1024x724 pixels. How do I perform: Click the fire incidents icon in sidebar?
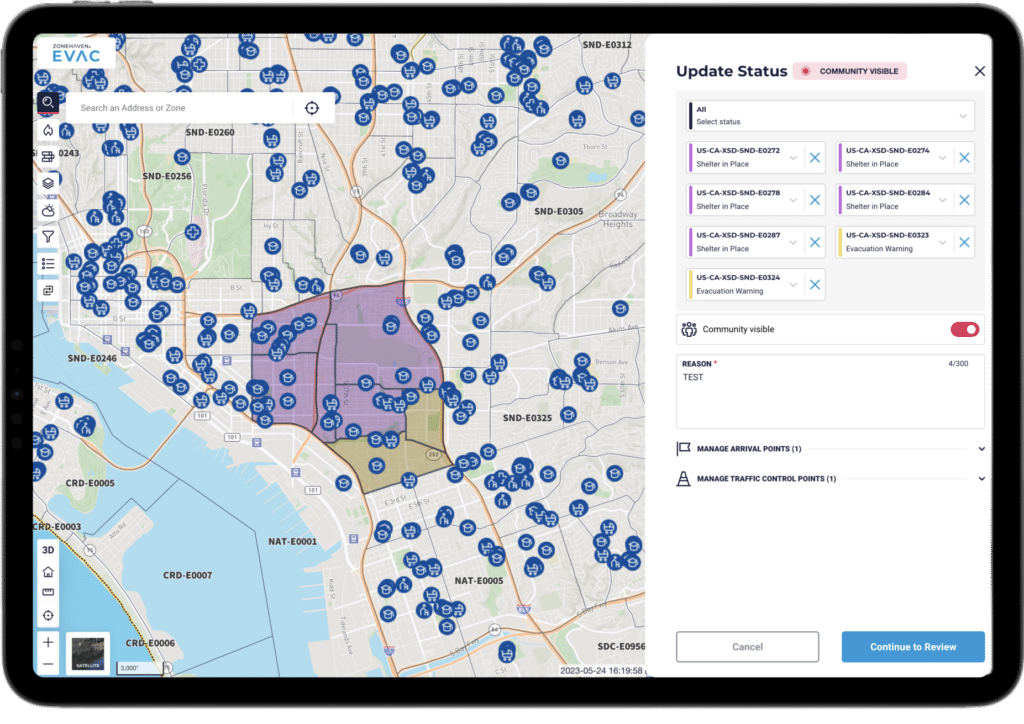[48, 130]
